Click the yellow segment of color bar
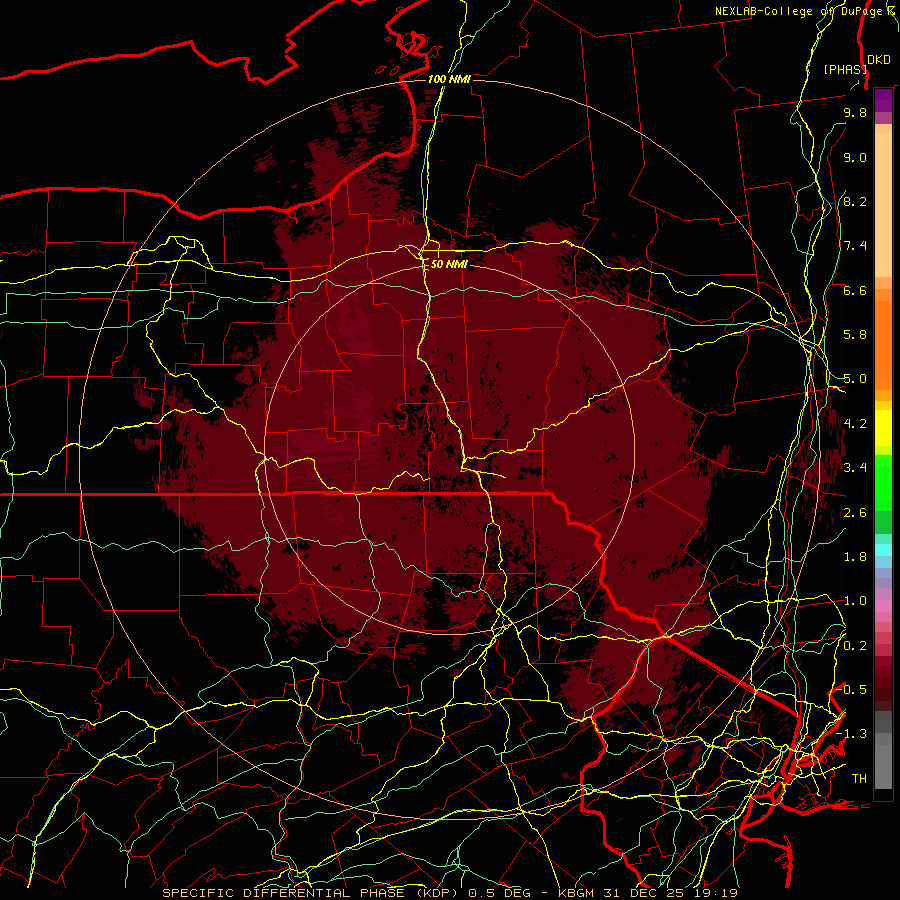 click(883, 428)
